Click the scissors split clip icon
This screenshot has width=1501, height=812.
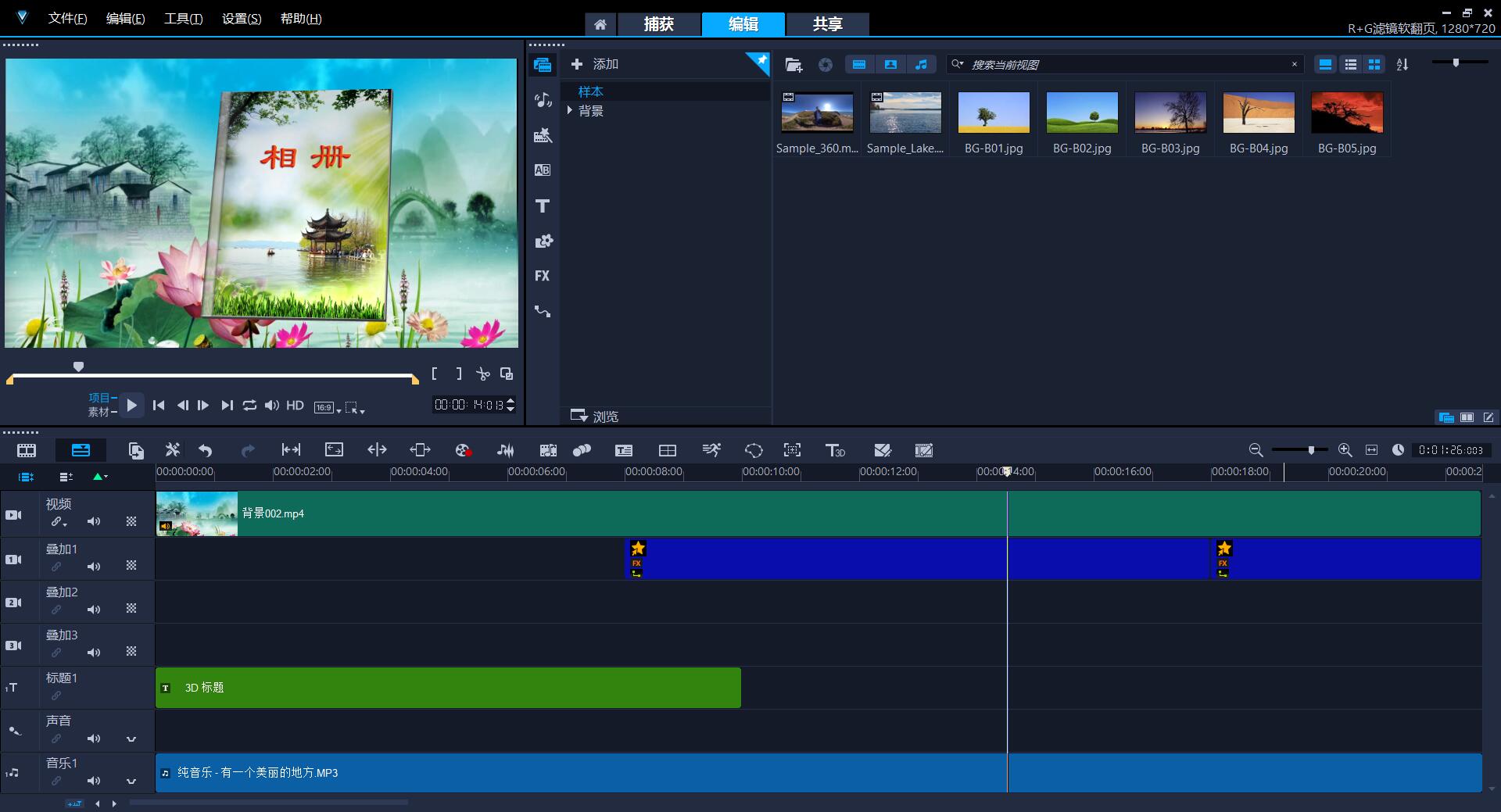pyautogui.click(x=483, y=374)
